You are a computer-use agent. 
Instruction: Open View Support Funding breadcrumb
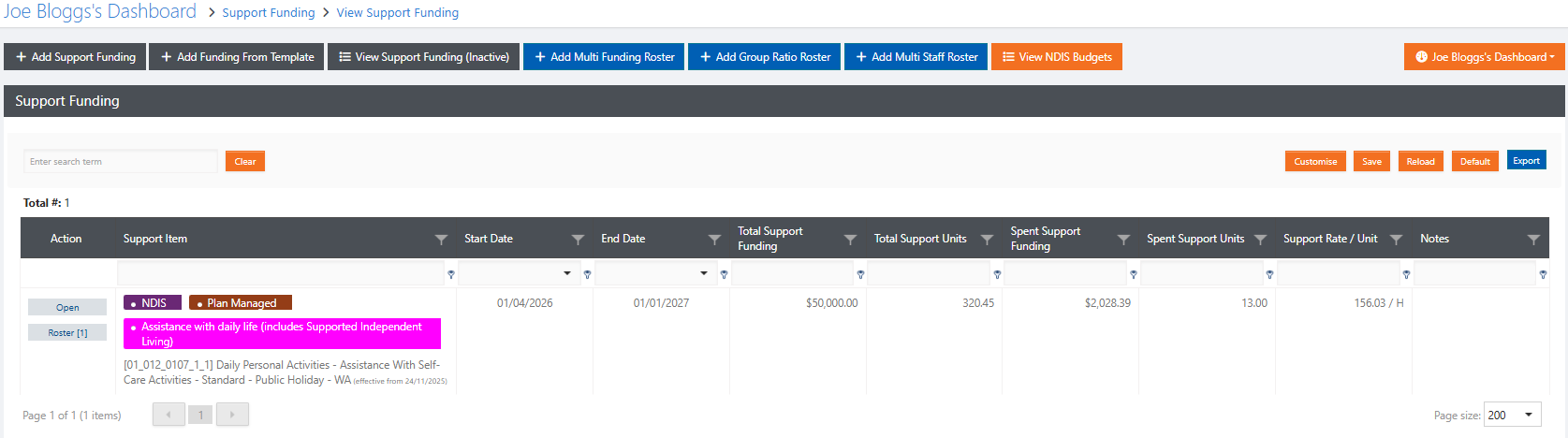point(398,12)
